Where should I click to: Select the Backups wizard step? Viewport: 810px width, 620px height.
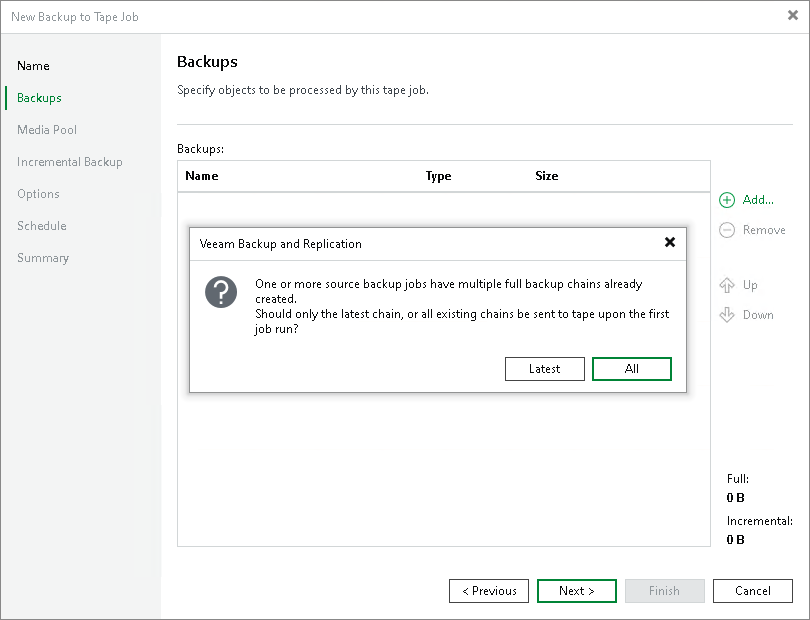(39, 98)
